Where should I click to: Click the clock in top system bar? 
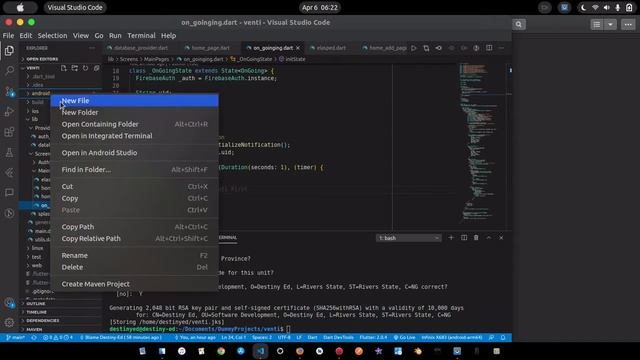pos(320,7)
